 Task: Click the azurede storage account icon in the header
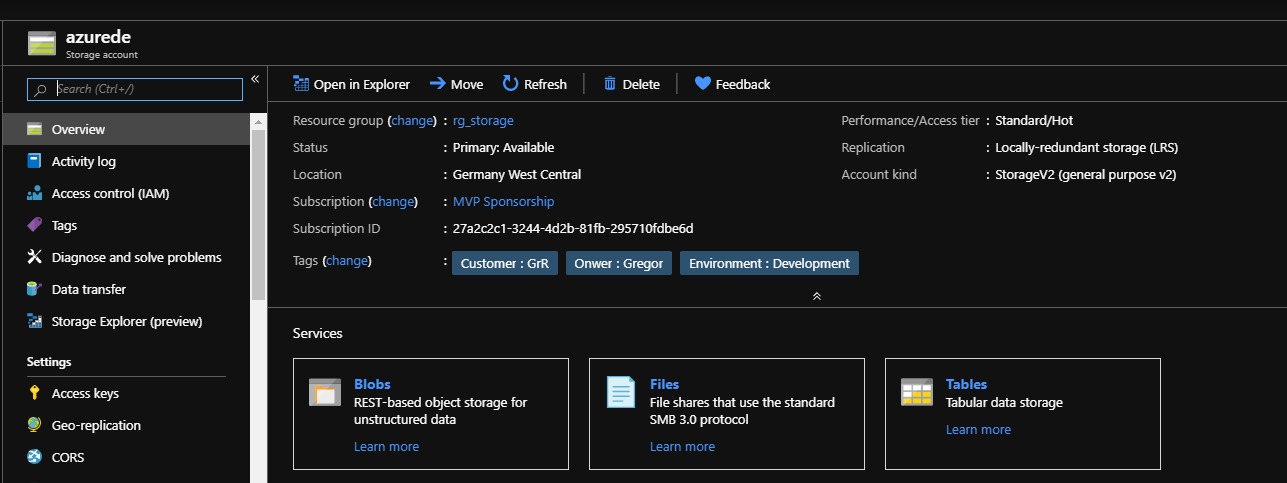point(42,45)
